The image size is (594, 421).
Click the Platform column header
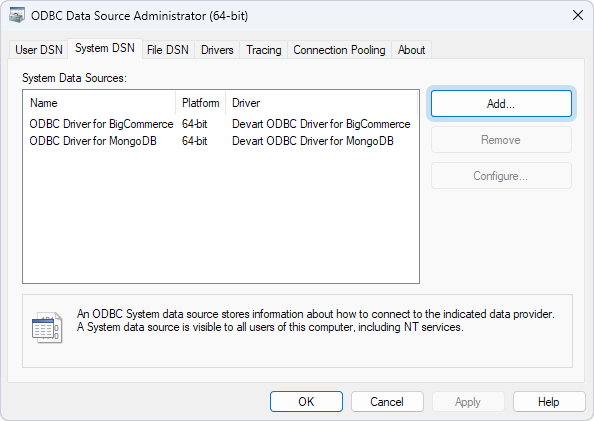pos(200,103)
